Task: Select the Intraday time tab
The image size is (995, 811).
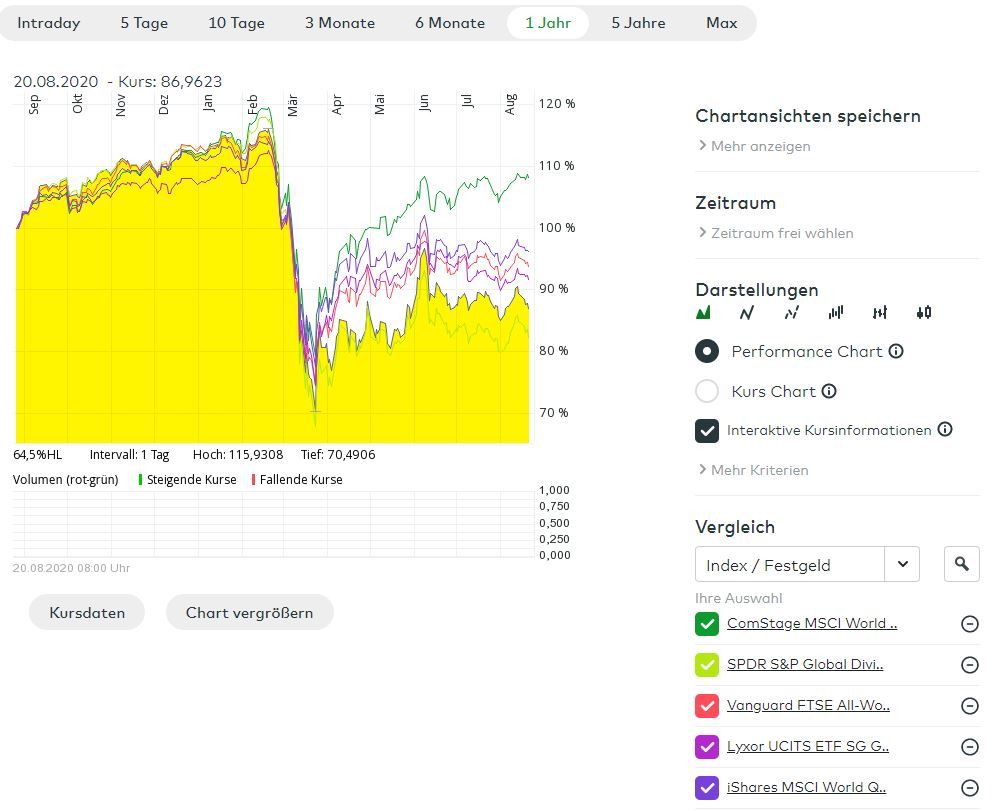Action: tap(49, 23)
